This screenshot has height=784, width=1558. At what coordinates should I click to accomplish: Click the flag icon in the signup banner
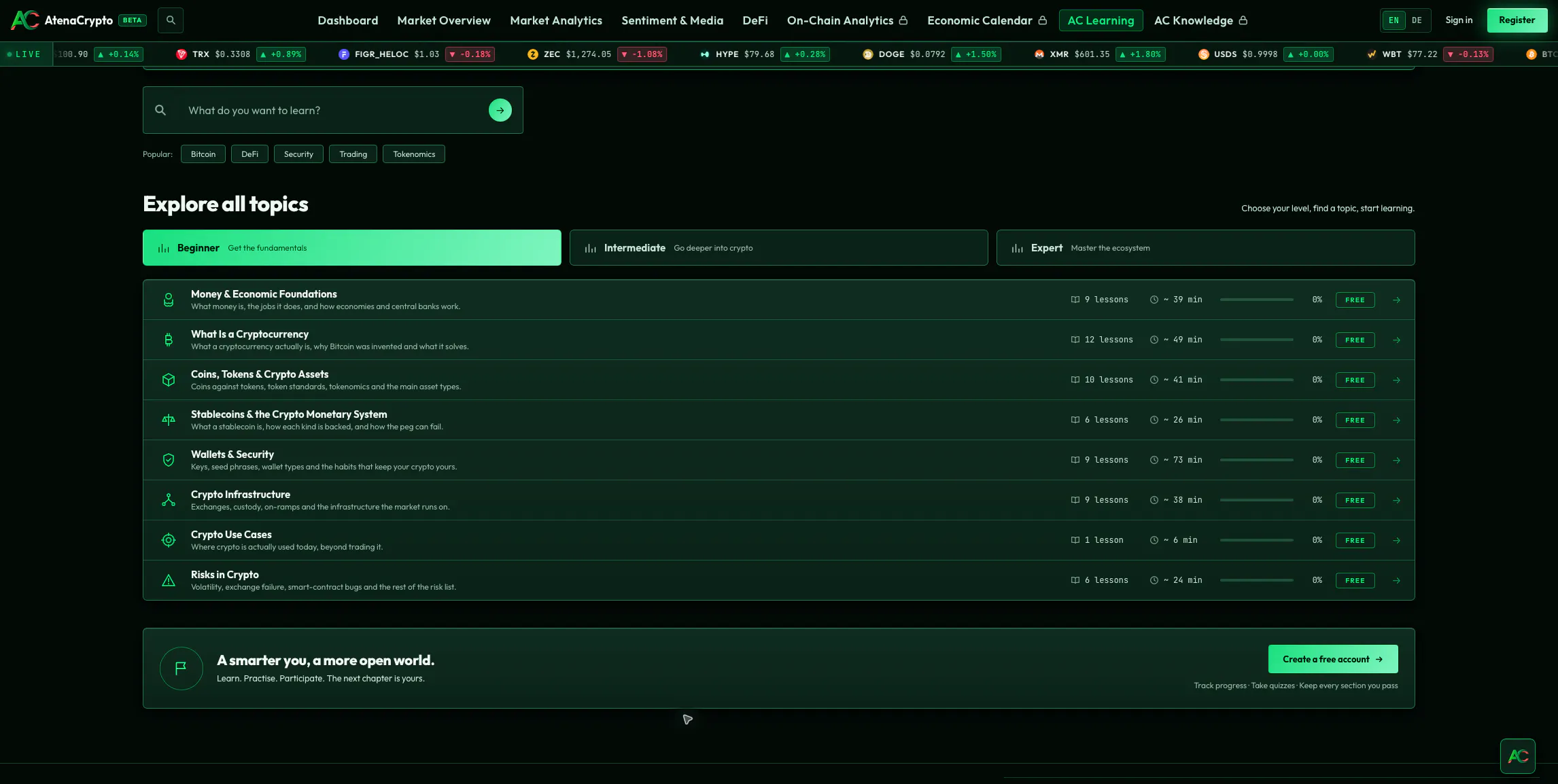[x=181, y=669]
